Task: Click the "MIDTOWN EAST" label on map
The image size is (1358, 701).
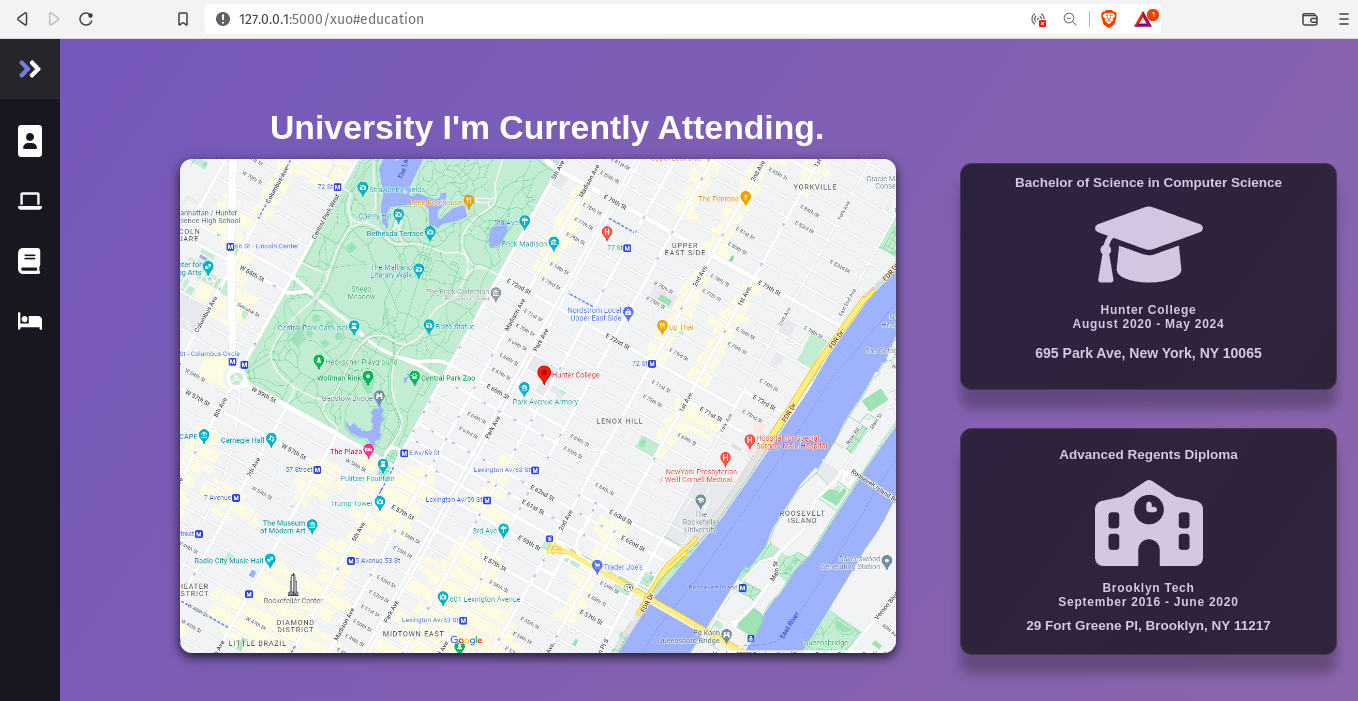Action: 413,633
